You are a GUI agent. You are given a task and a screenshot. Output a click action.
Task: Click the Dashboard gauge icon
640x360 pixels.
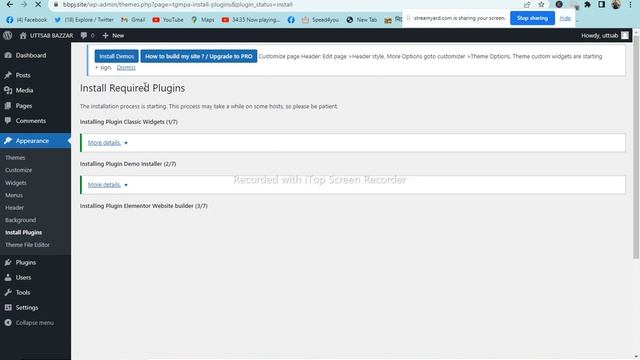(x=8, y=55)
